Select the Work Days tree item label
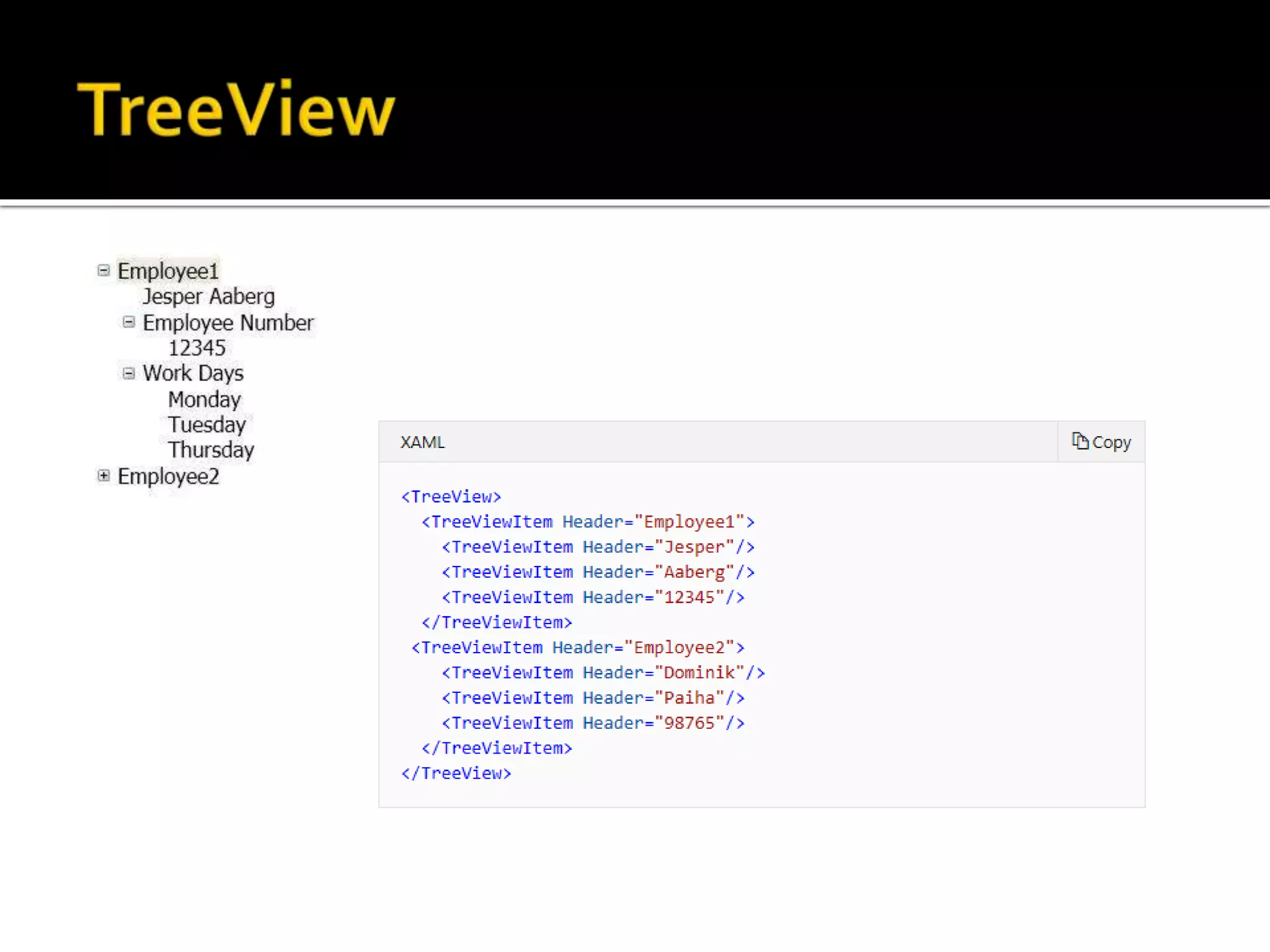This screenshot has width=1270, height=952. click(x=193, y=373)
